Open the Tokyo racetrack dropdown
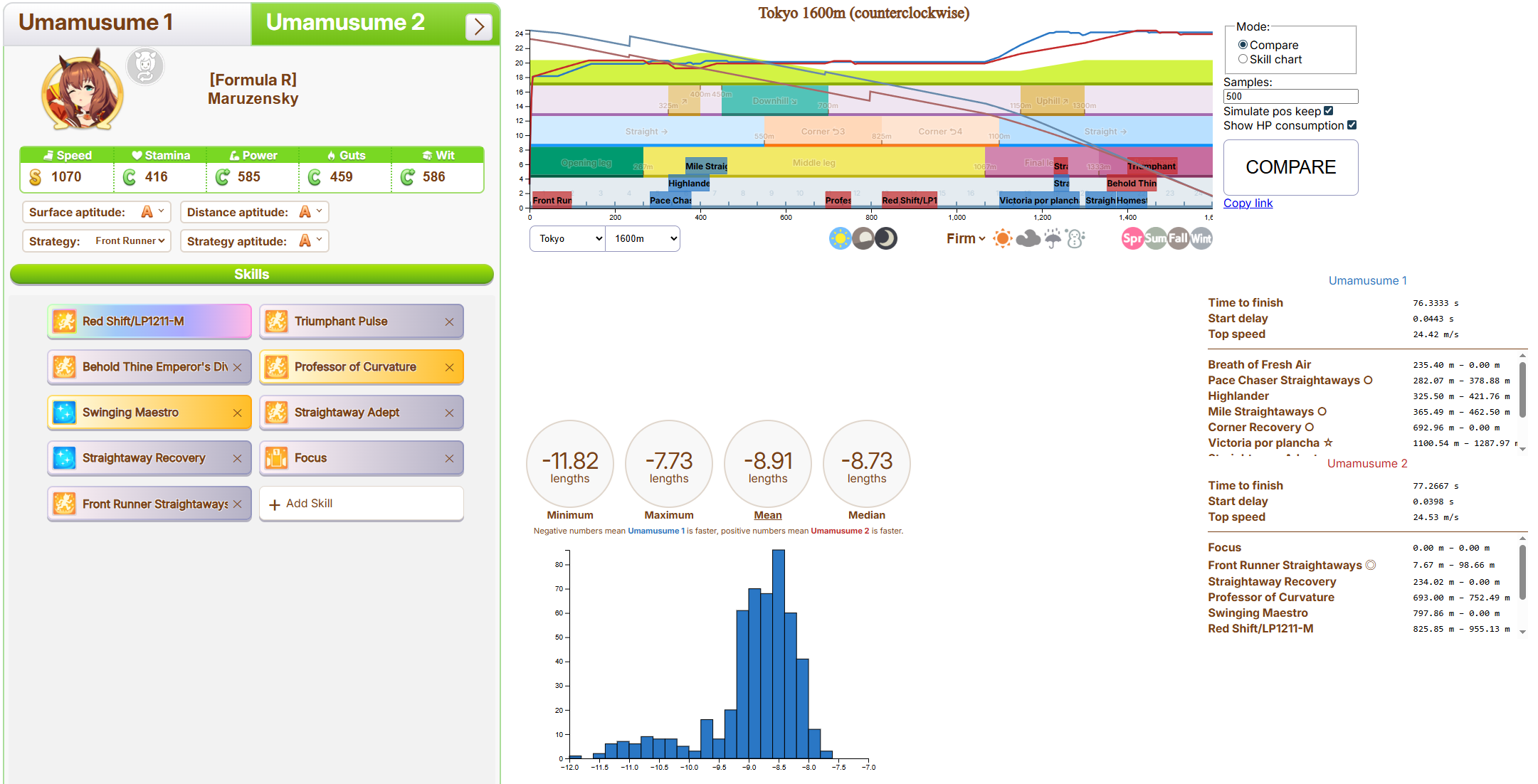This screenshot has height=784, width=1538. 567,238
